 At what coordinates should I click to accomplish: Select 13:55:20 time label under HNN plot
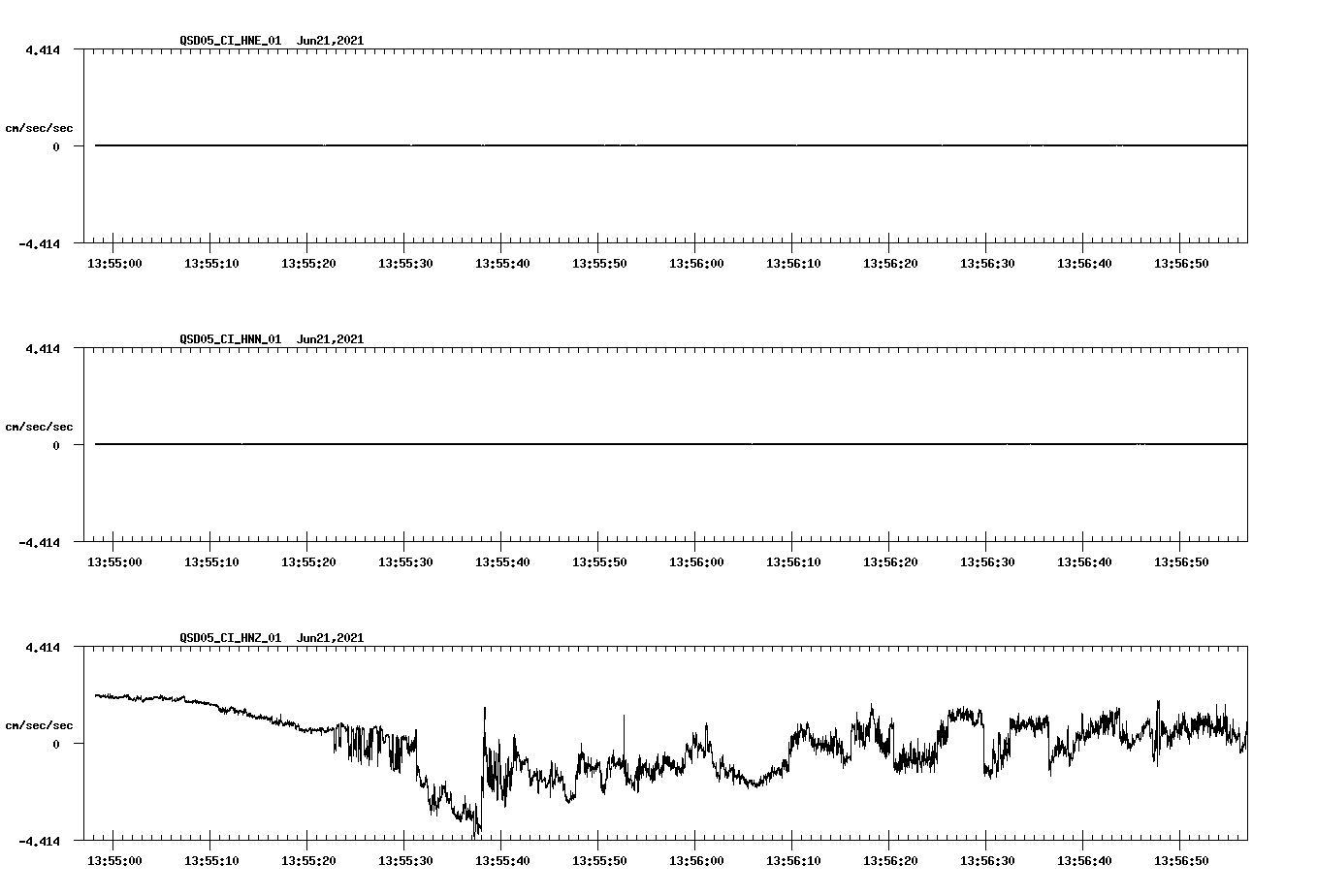pos(308,562)
